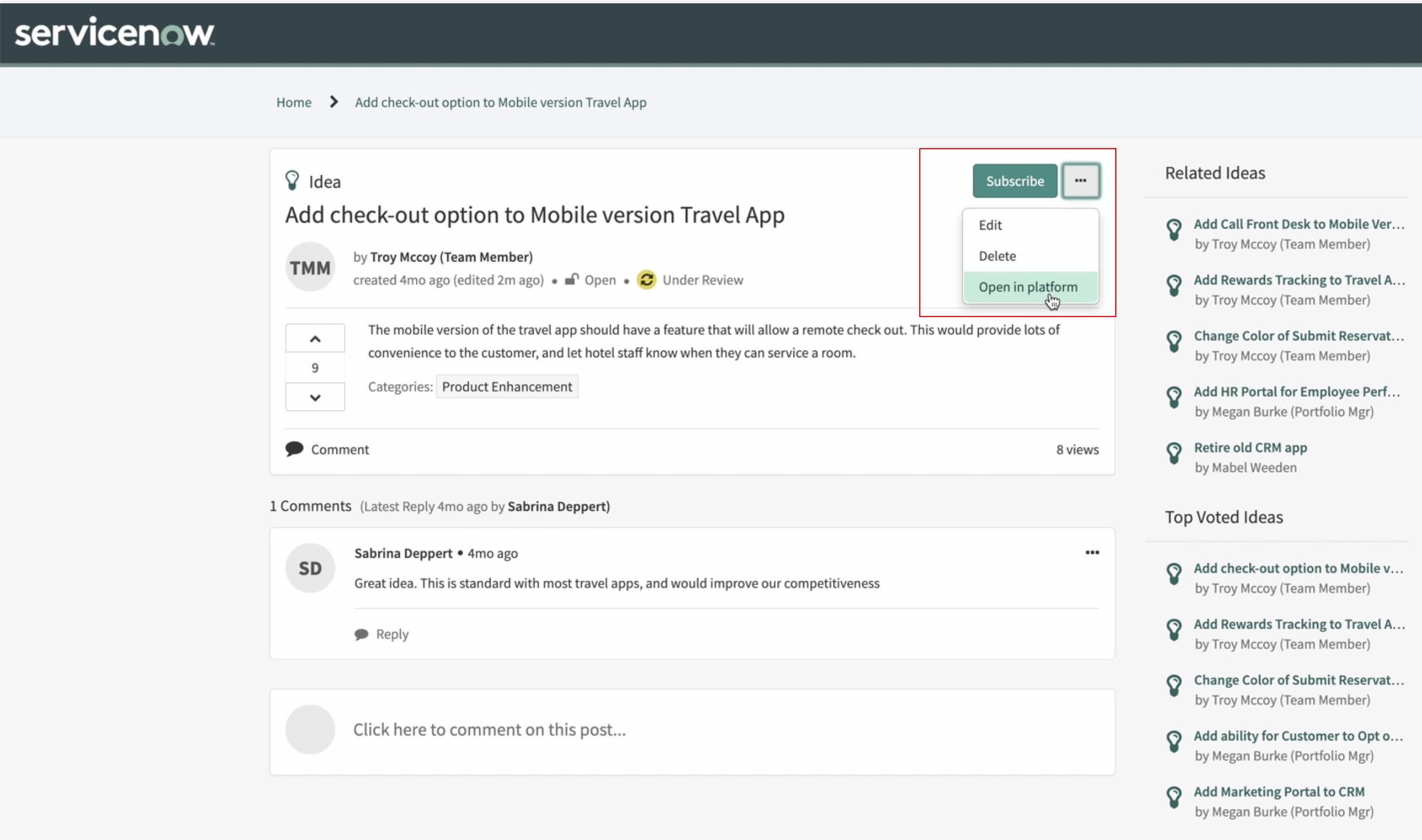Image resolution: width=1422 pixels, height=840 pixels.
Task: Open the options menu on Sabrina Deppert's comment
Action: pos(1093,552)
